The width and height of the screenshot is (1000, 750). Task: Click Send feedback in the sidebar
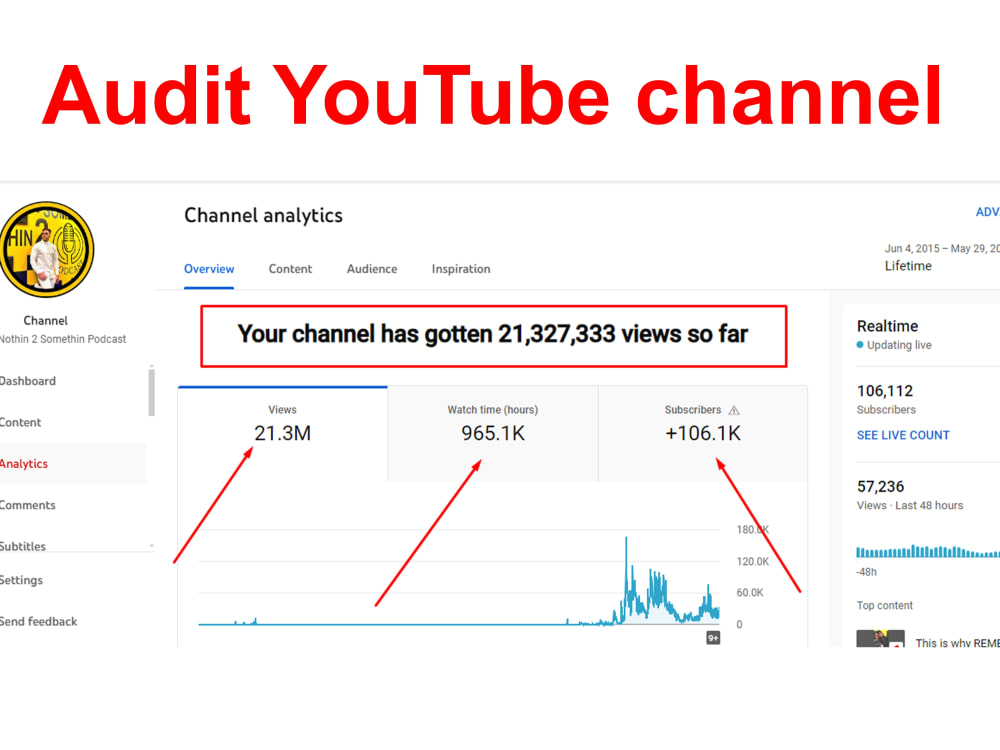39,621
